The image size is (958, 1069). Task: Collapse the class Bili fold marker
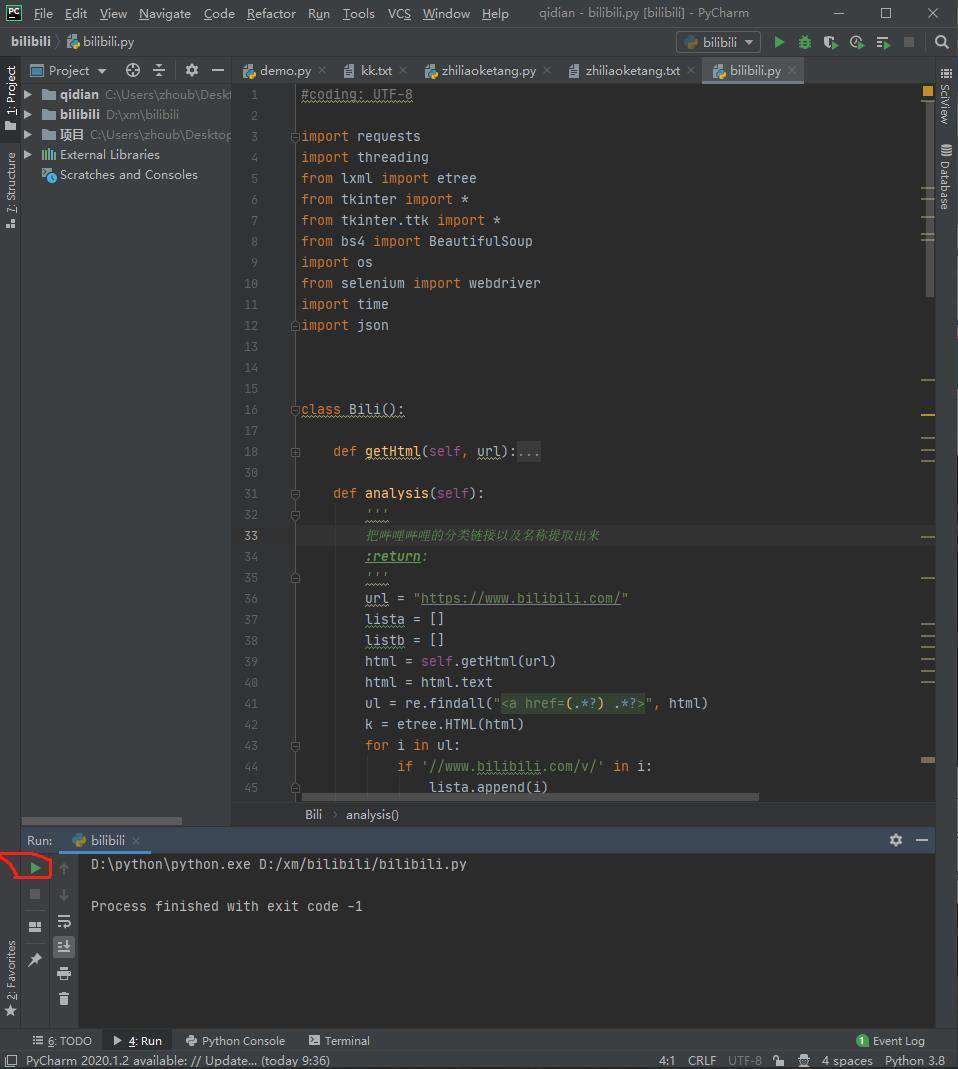tap(295, 410)
